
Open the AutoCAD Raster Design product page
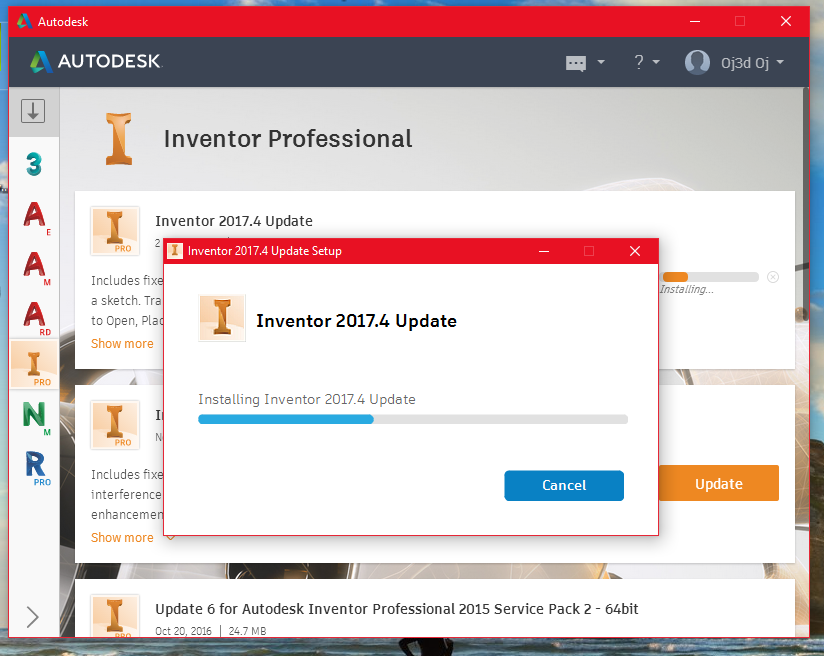tap(33, 315)
